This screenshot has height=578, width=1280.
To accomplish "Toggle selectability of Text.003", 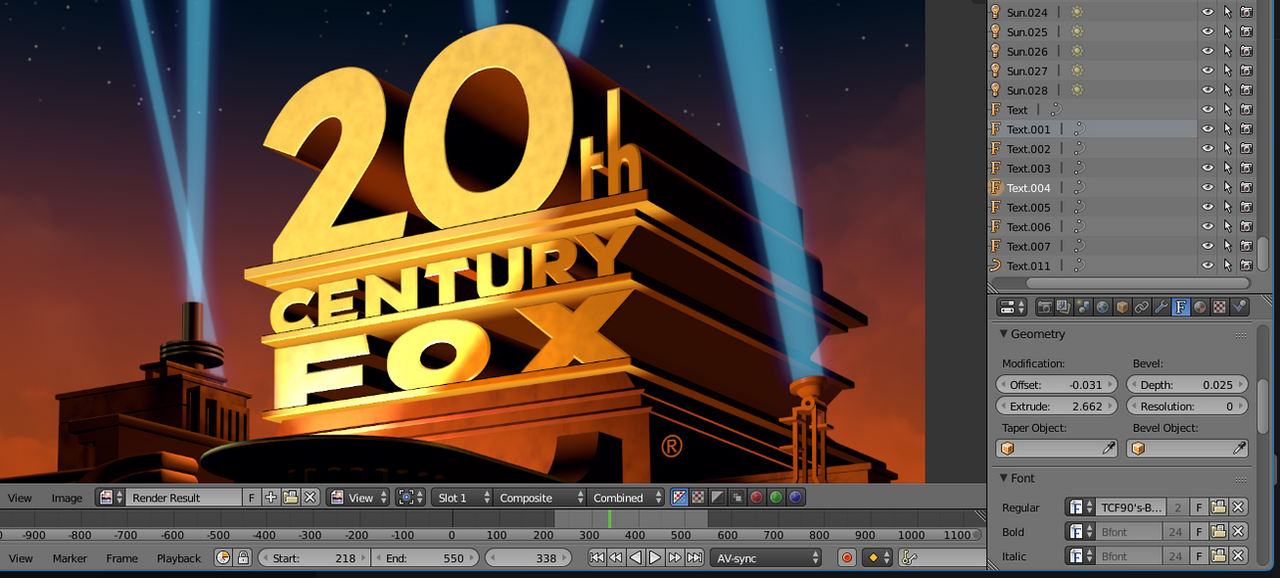I will [1227, 168].
